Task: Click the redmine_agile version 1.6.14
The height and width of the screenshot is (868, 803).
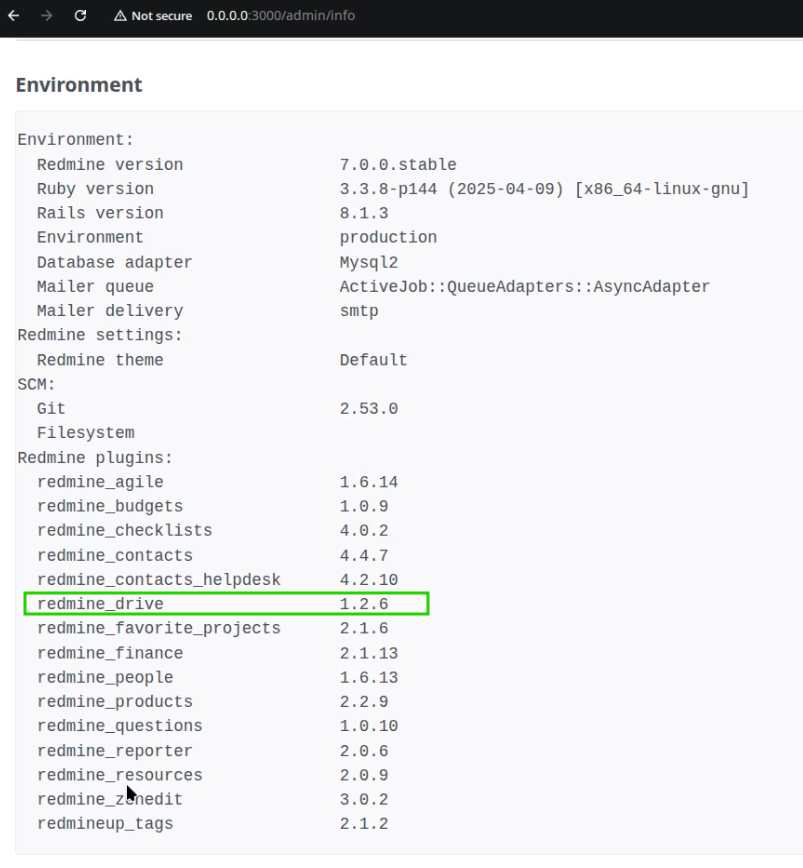Action: point(369,482)
